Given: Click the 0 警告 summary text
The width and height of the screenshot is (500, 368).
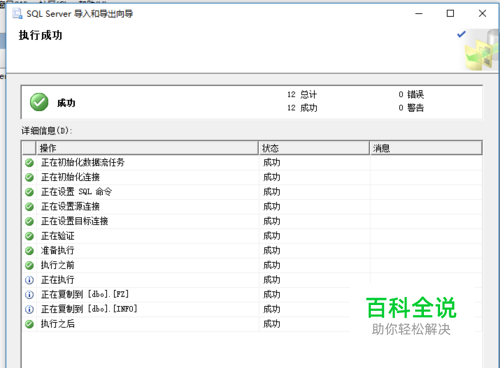Looking at the screenshot, I should pyautogui.click(x=411, y=108).
